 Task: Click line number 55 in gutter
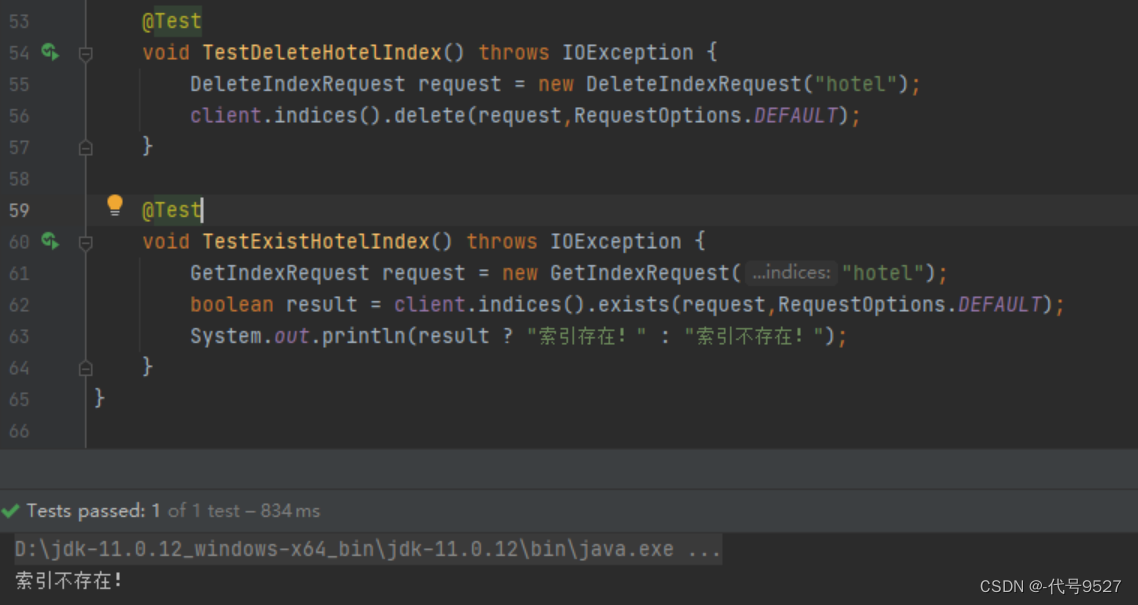click(19, 85)
